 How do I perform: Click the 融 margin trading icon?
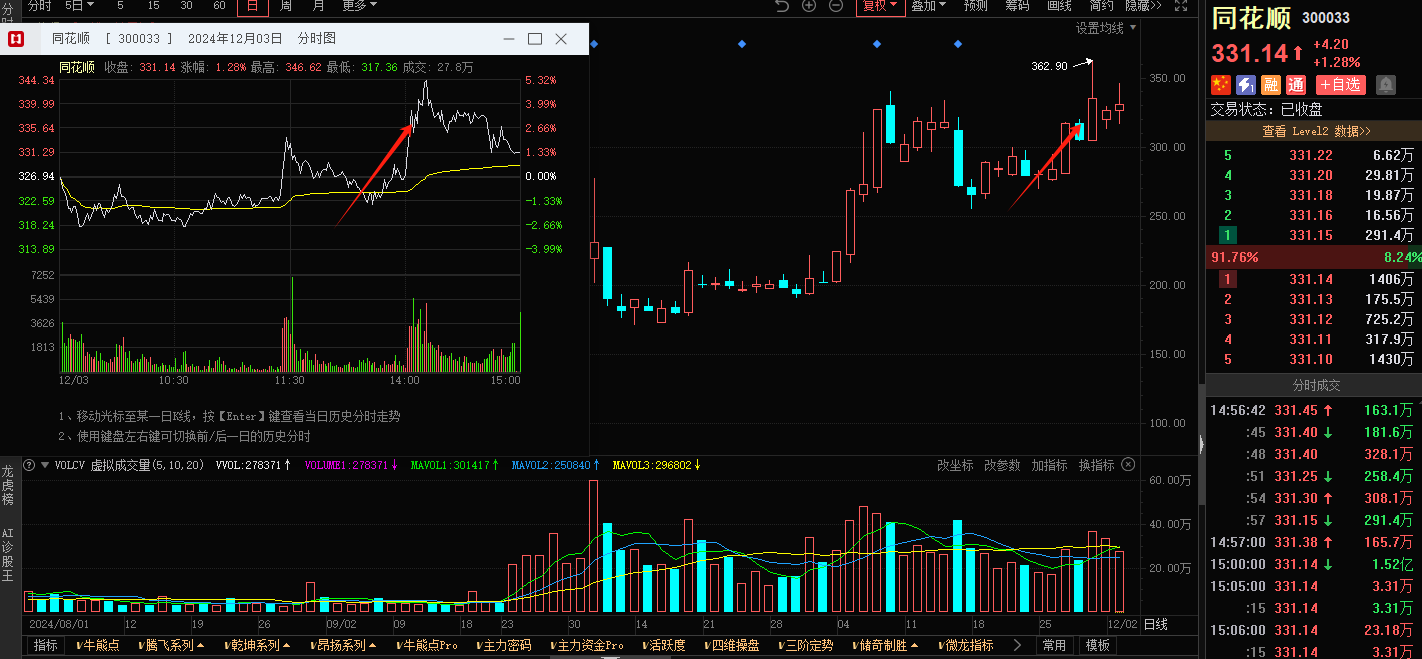[x=1271, y=85]
